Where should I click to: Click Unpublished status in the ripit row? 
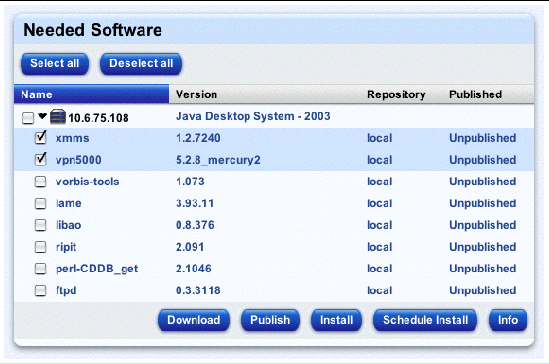click(482, 247)
